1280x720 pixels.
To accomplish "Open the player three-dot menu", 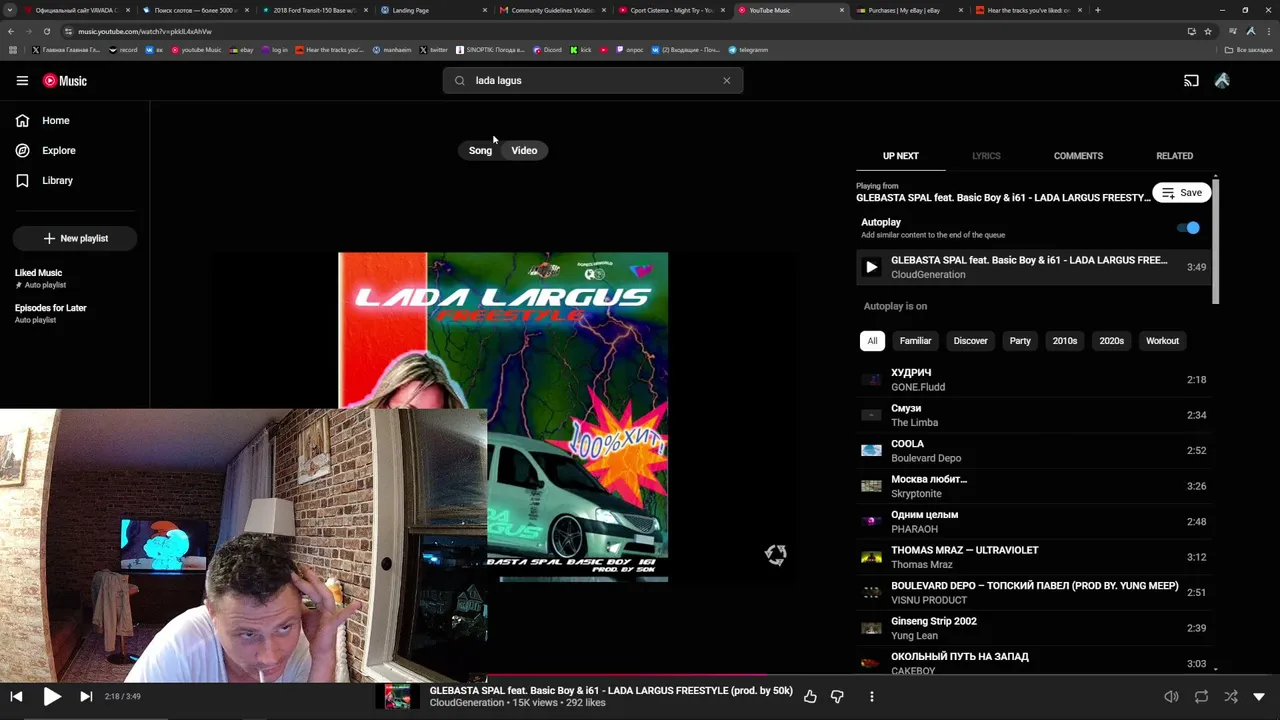I will [x=872, y=697].
